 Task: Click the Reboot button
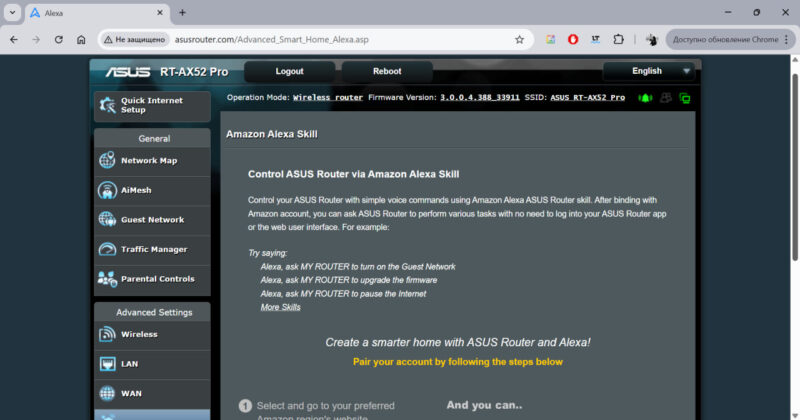pyautogui.click(x=387, y=71)
